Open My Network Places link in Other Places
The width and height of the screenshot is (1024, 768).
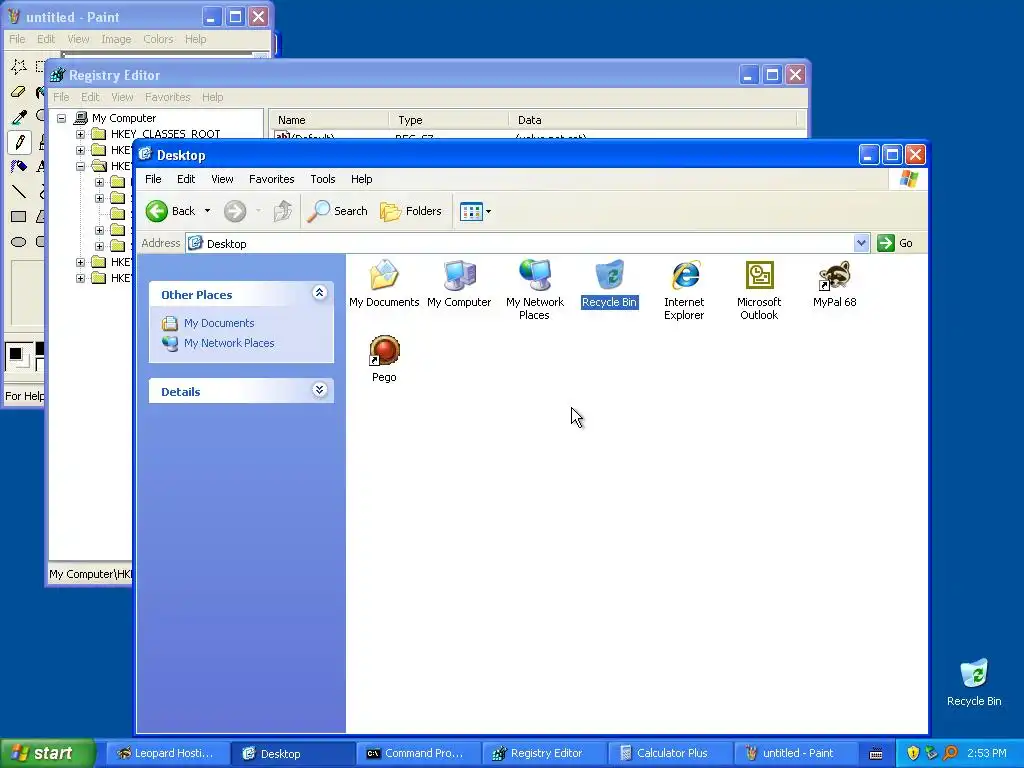click(x=229, y=343)
